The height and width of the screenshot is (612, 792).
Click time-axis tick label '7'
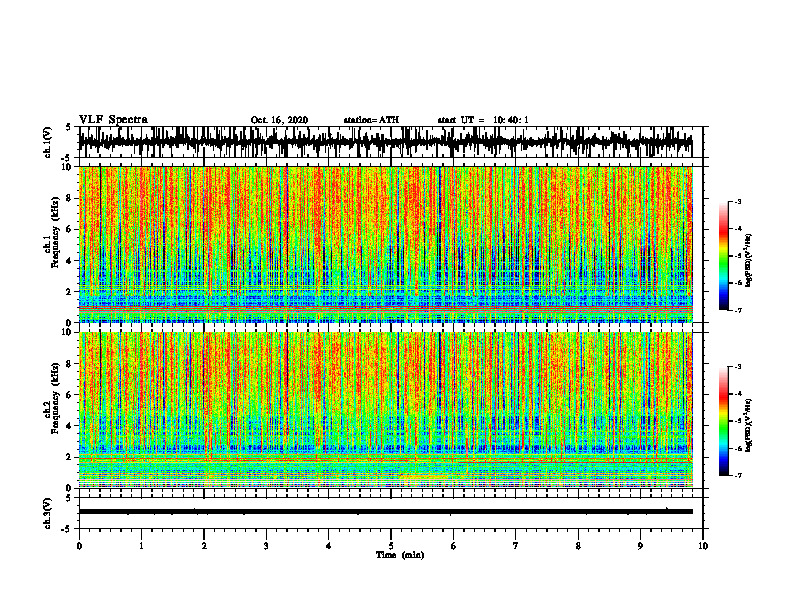tap(516, 546)
